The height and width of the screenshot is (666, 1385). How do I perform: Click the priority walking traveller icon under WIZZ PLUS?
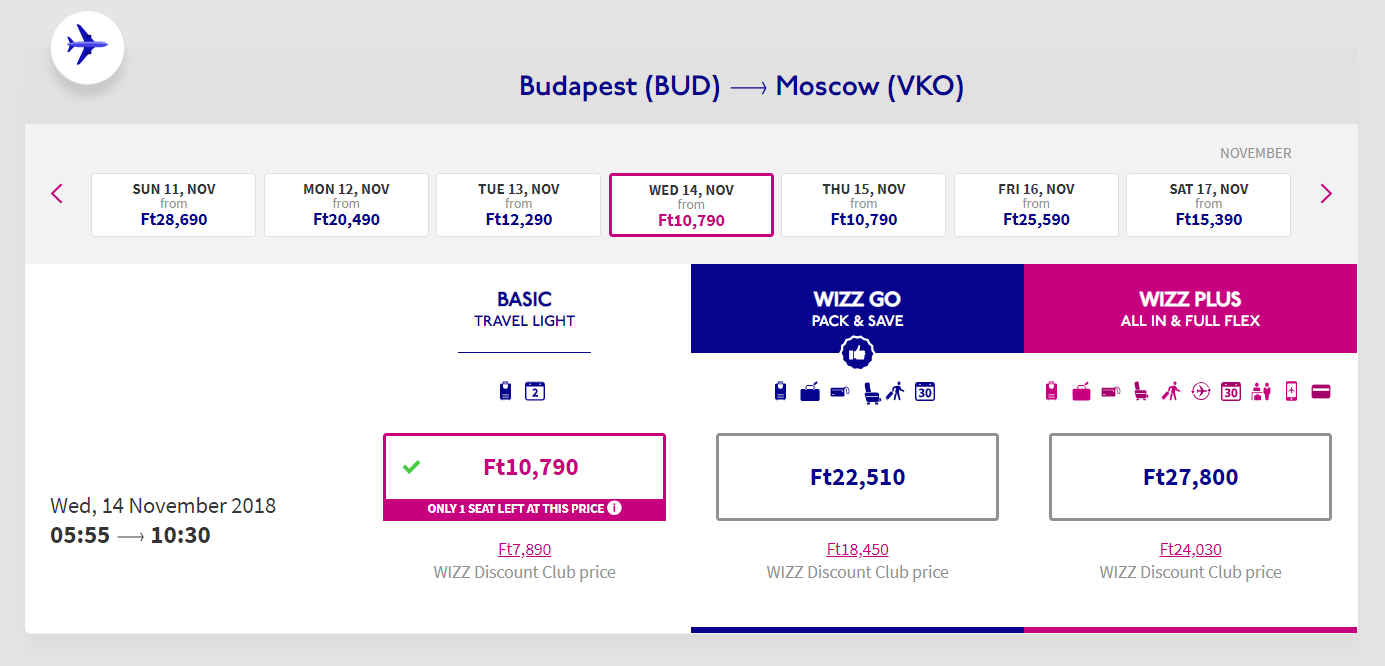click(1171, 392)
